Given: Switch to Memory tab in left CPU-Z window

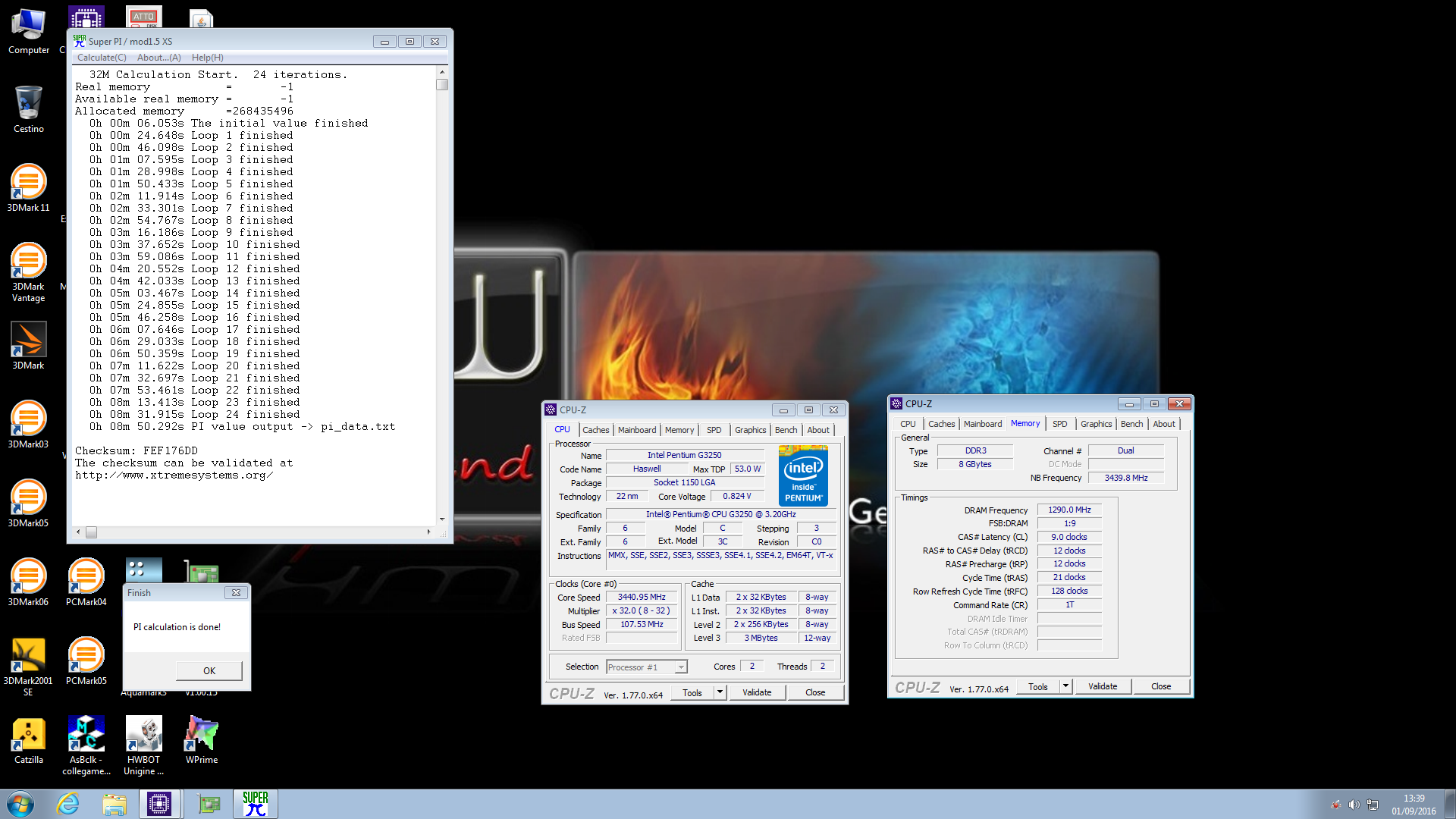Looking at the screenshot, I should click(679, 430).
